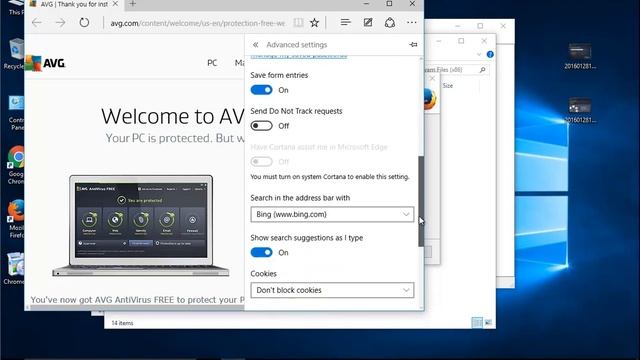Open reading view book icon
The height and width of the screenshot is (360, 640).
298,23
